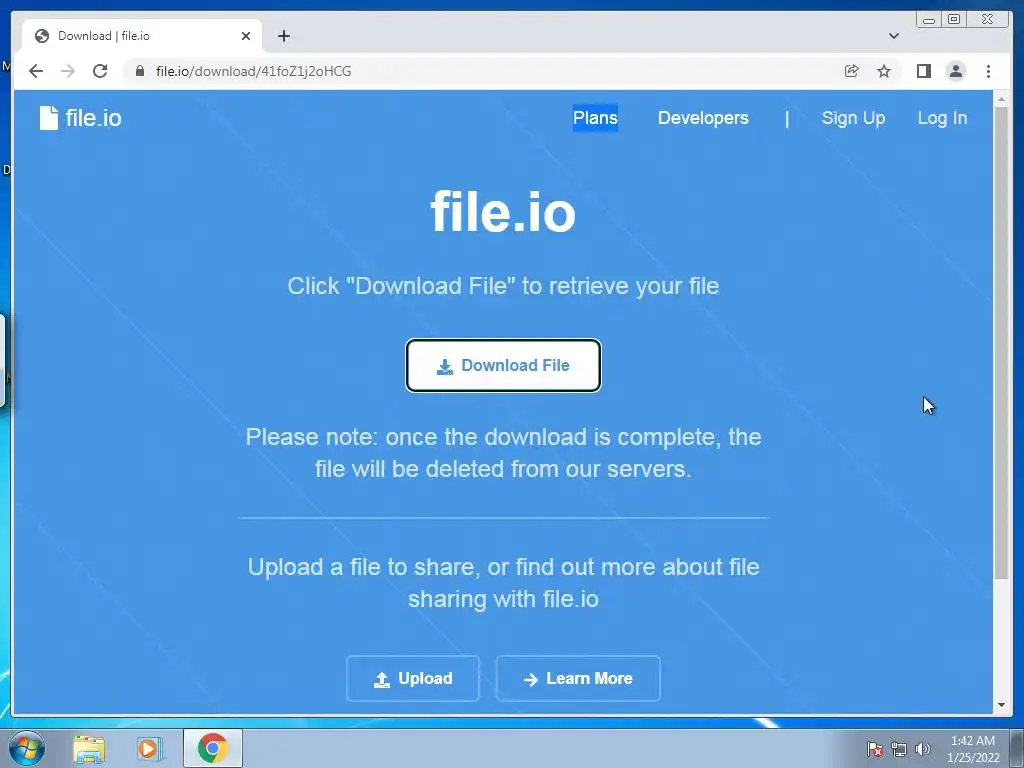
Task: Click the Chrome taskbar icon
Action: [212, 748]
